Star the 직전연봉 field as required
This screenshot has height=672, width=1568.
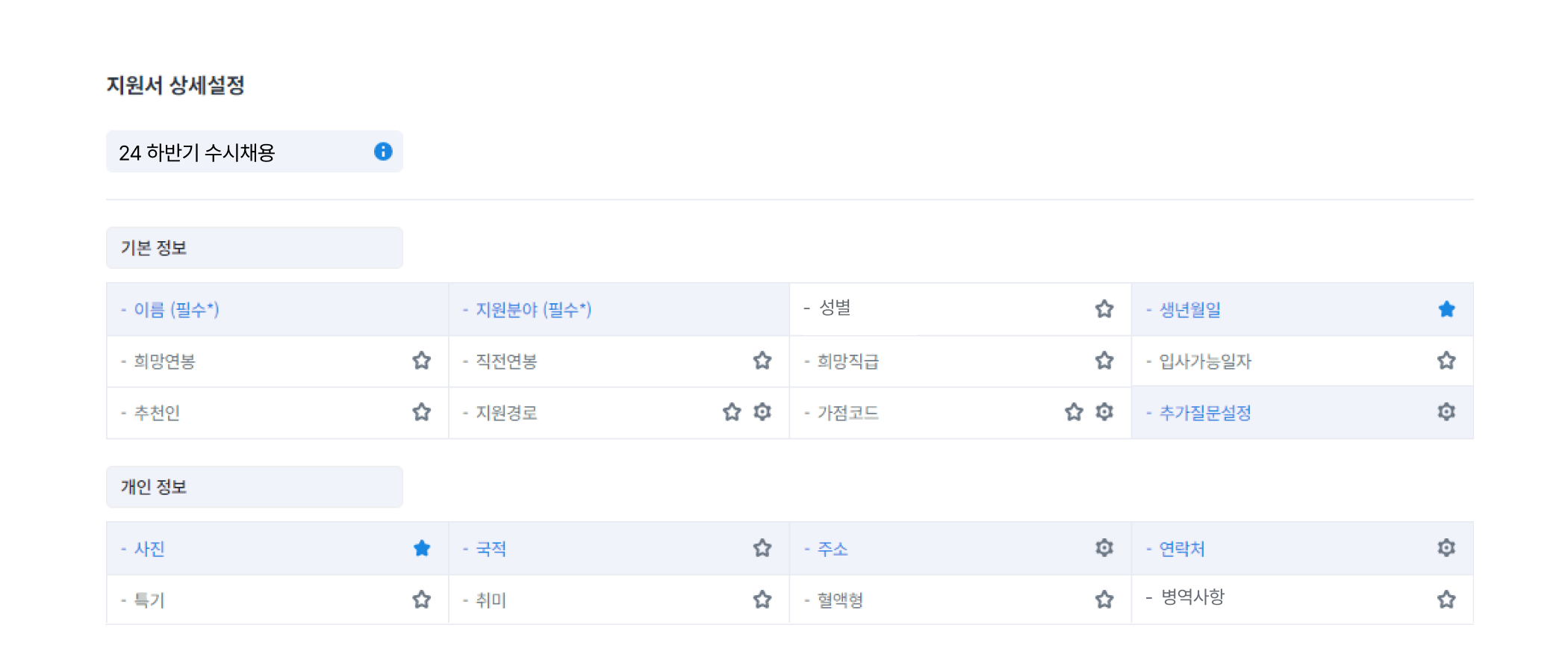(x=762, y=361)
